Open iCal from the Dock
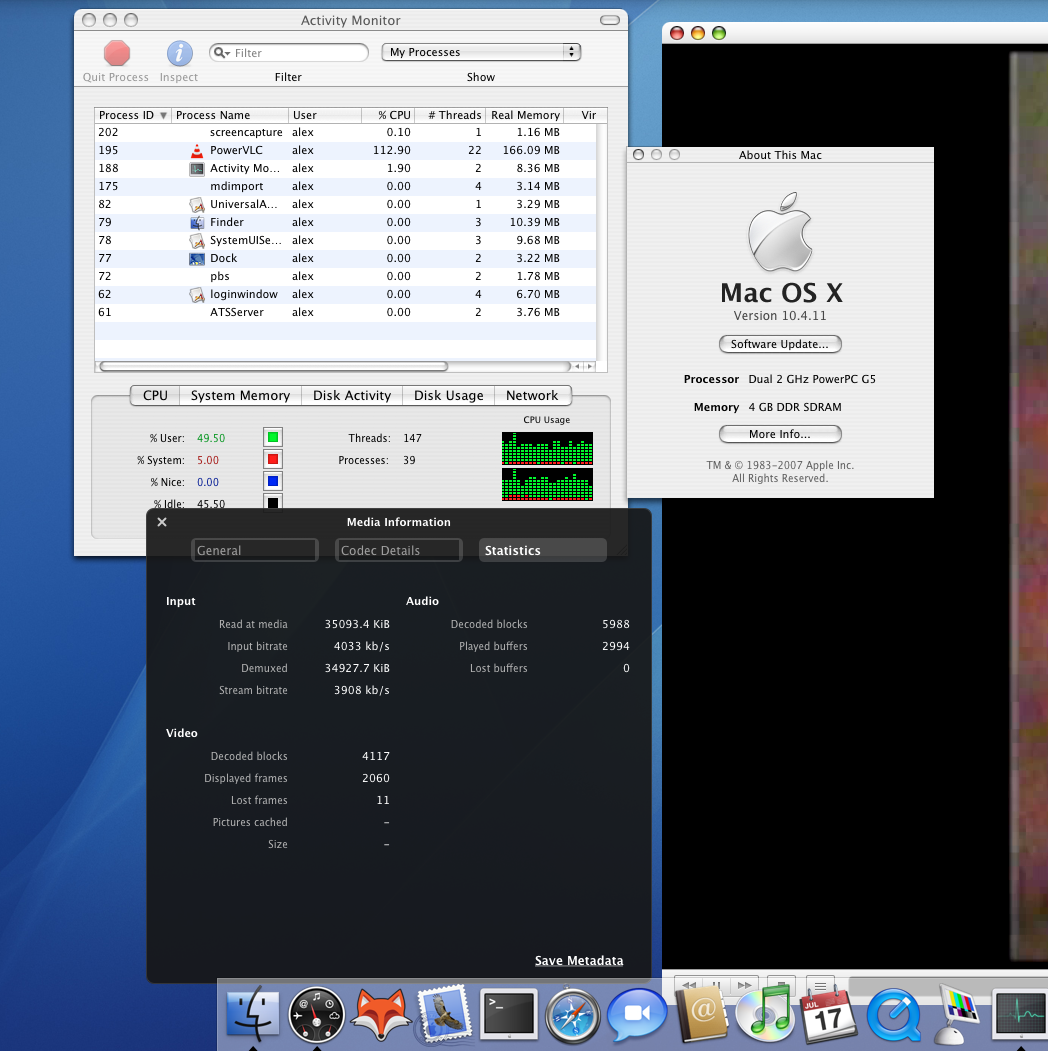This screenshot has height=1051, width=1048. pos(828,1015)
